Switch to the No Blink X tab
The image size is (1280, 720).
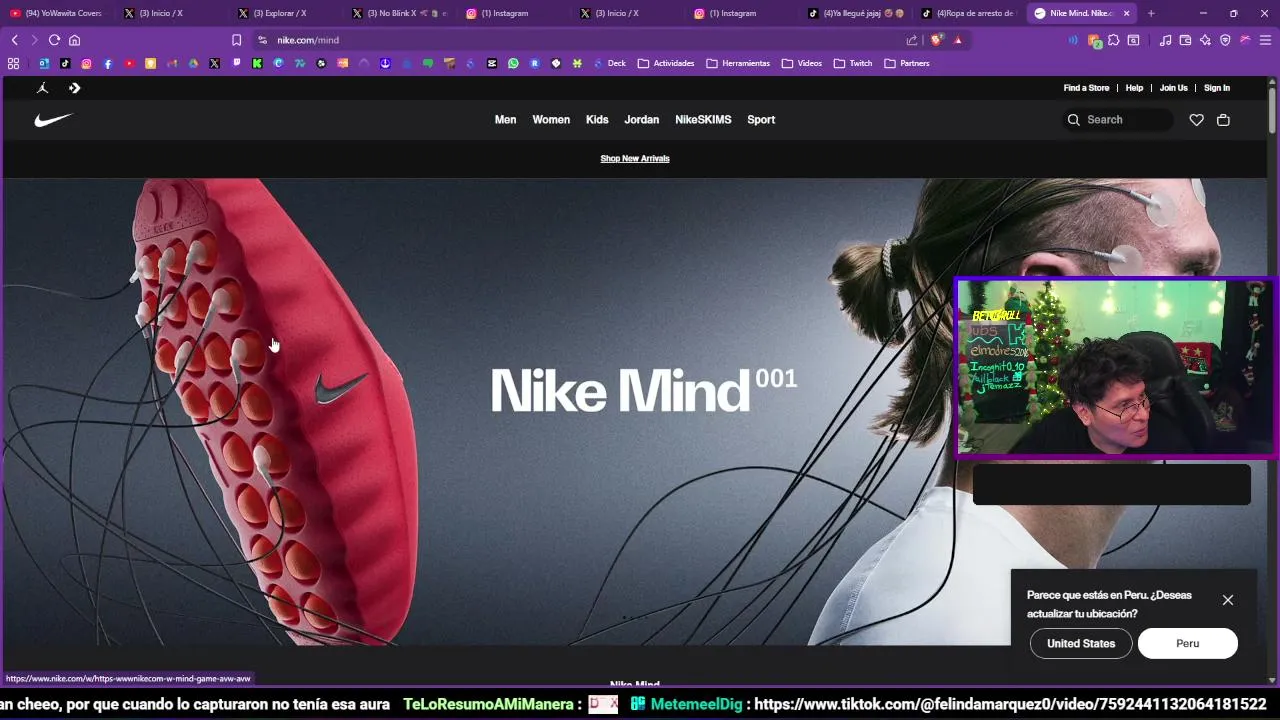[x=400, y=13]
